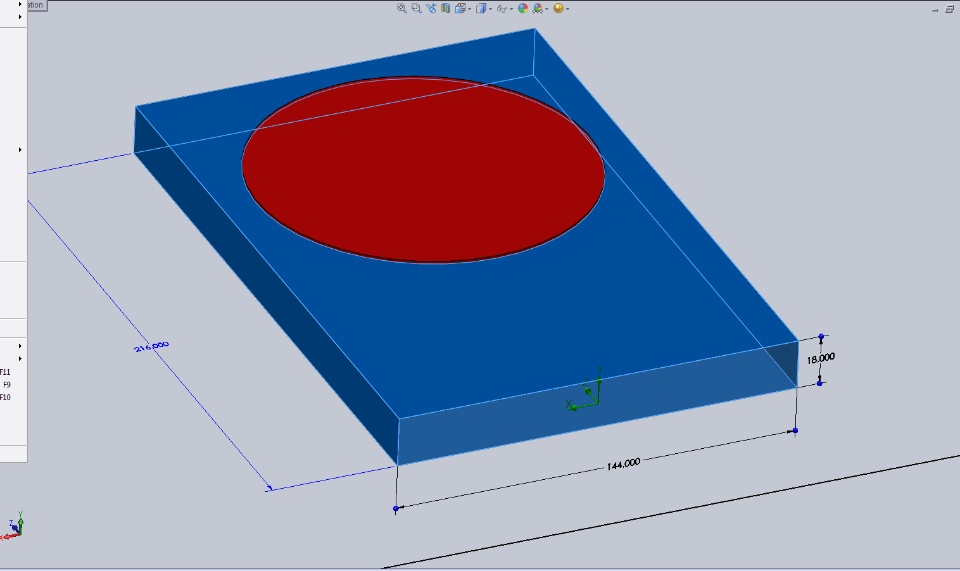Select the 144.000 width dimension label
The width and height of the screenshot is (960, 571).
(623, 464)
